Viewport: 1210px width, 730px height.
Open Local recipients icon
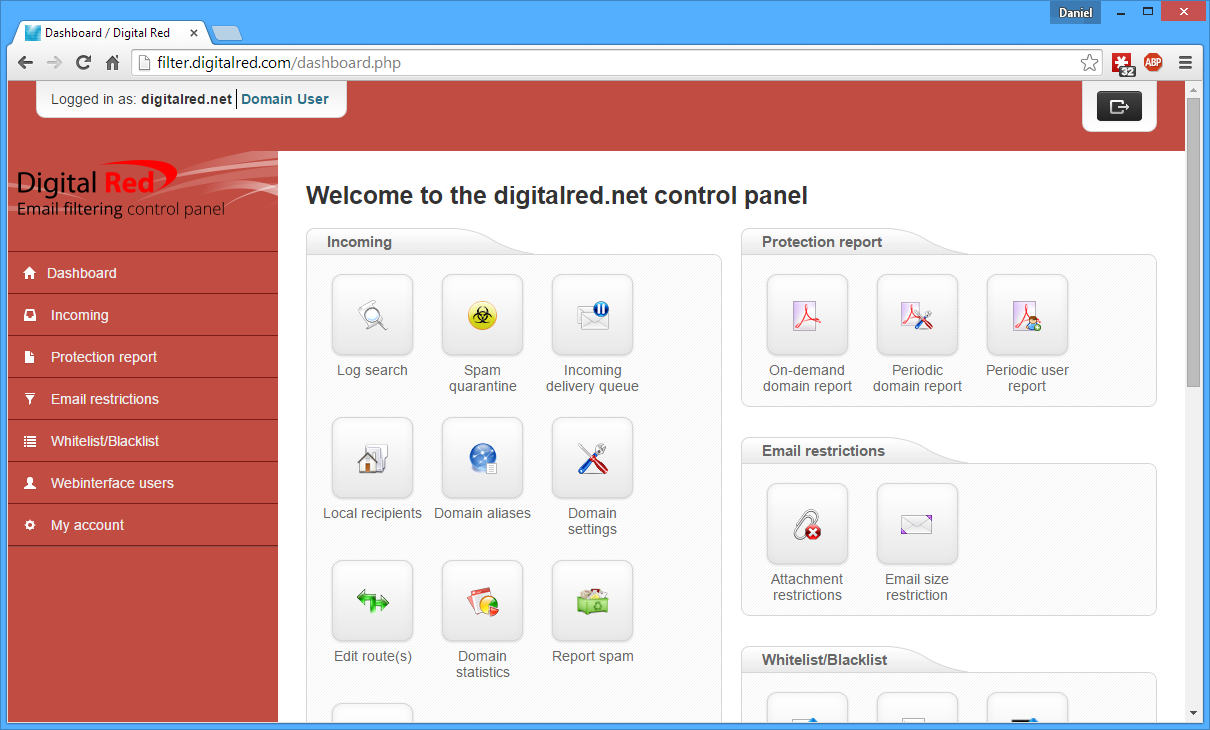click(x=372, y=458)
